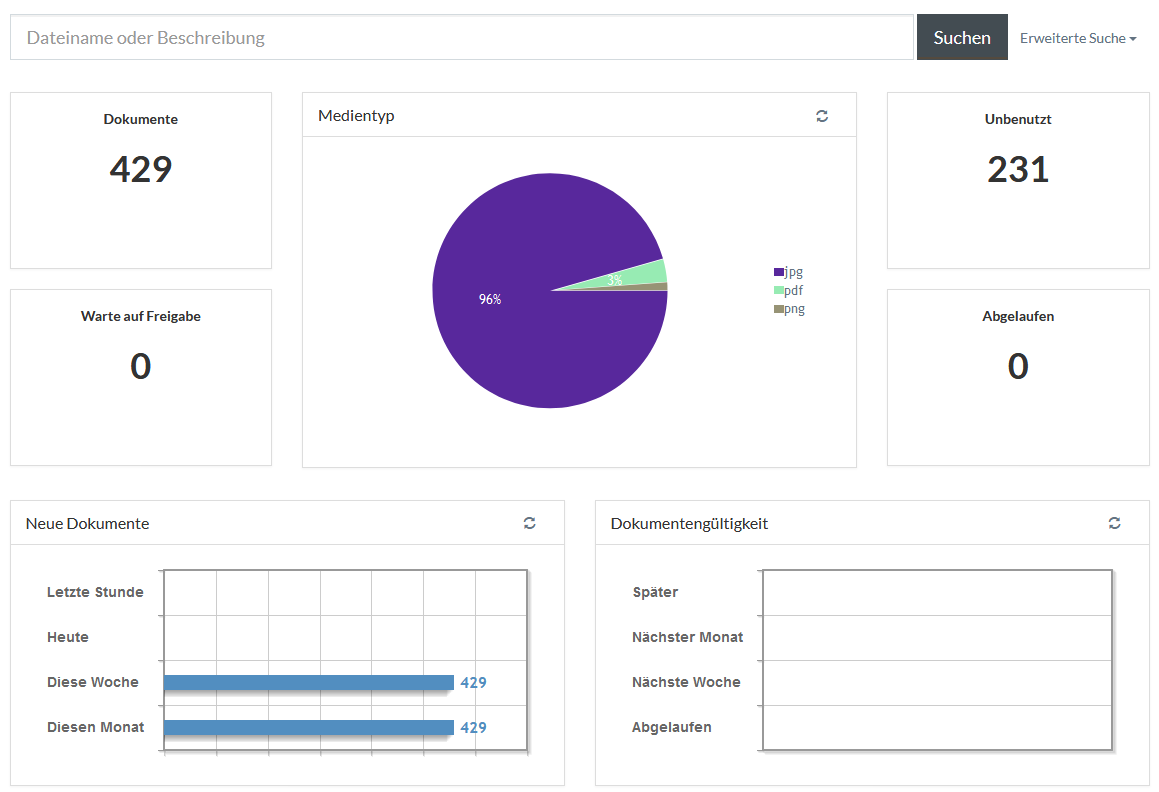Click the Letzte Stunde label
1159x792 pixels.
[95, 592]
